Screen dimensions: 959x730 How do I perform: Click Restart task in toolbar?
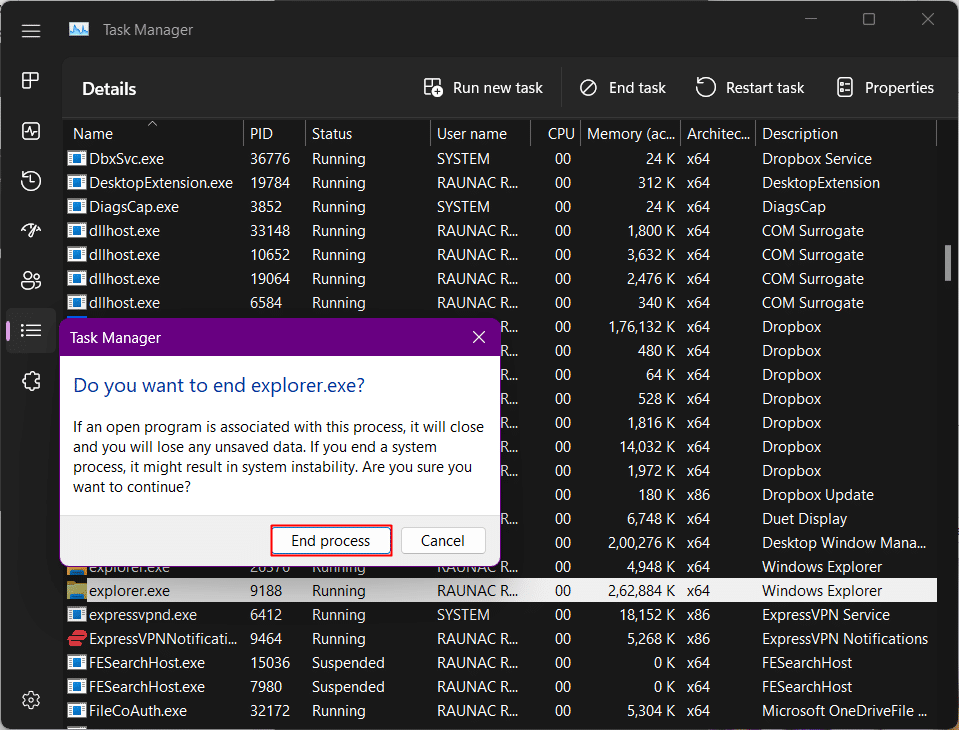pos(750,88)
